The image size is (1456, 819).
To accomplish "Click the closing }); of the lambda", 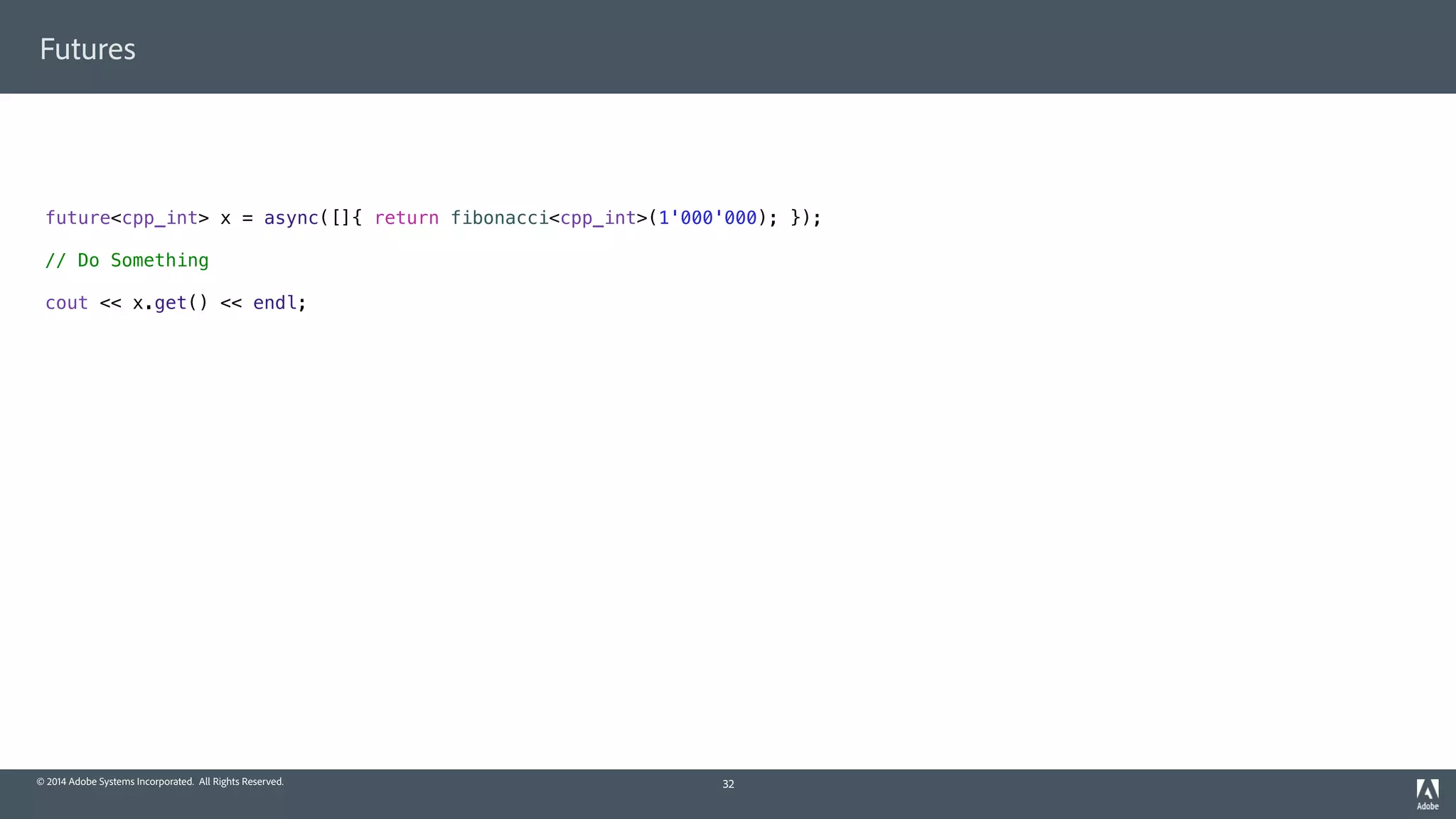I will (805, 218).
